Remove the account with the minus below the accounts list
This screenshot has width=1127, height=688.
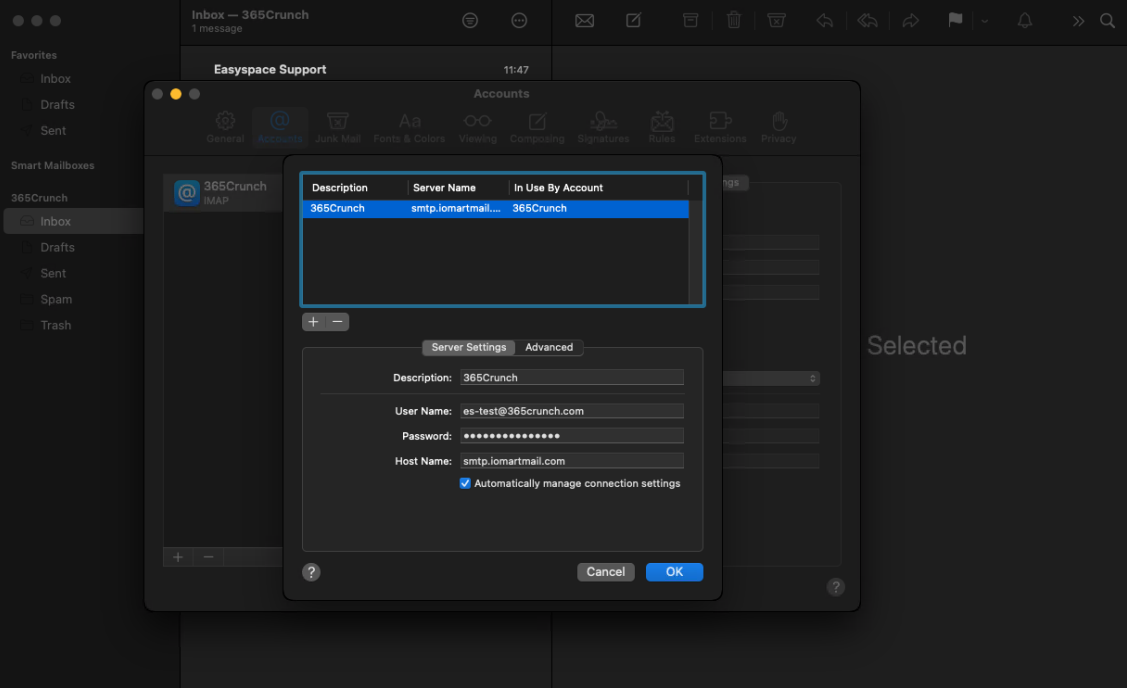(208, 557)
